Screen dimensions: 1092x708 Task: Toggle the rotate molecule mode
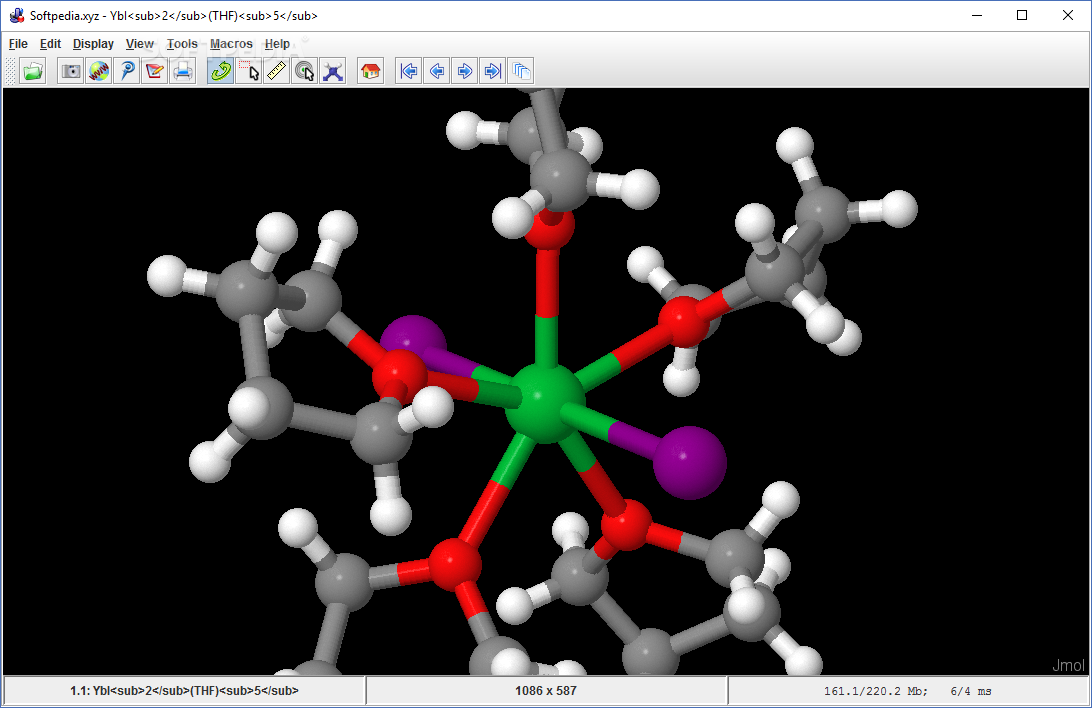coord(221,71)
